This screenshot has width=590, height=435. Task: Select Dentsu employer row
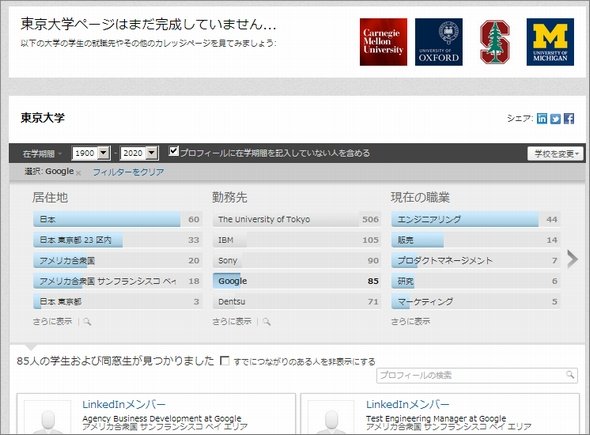[297, 301]
